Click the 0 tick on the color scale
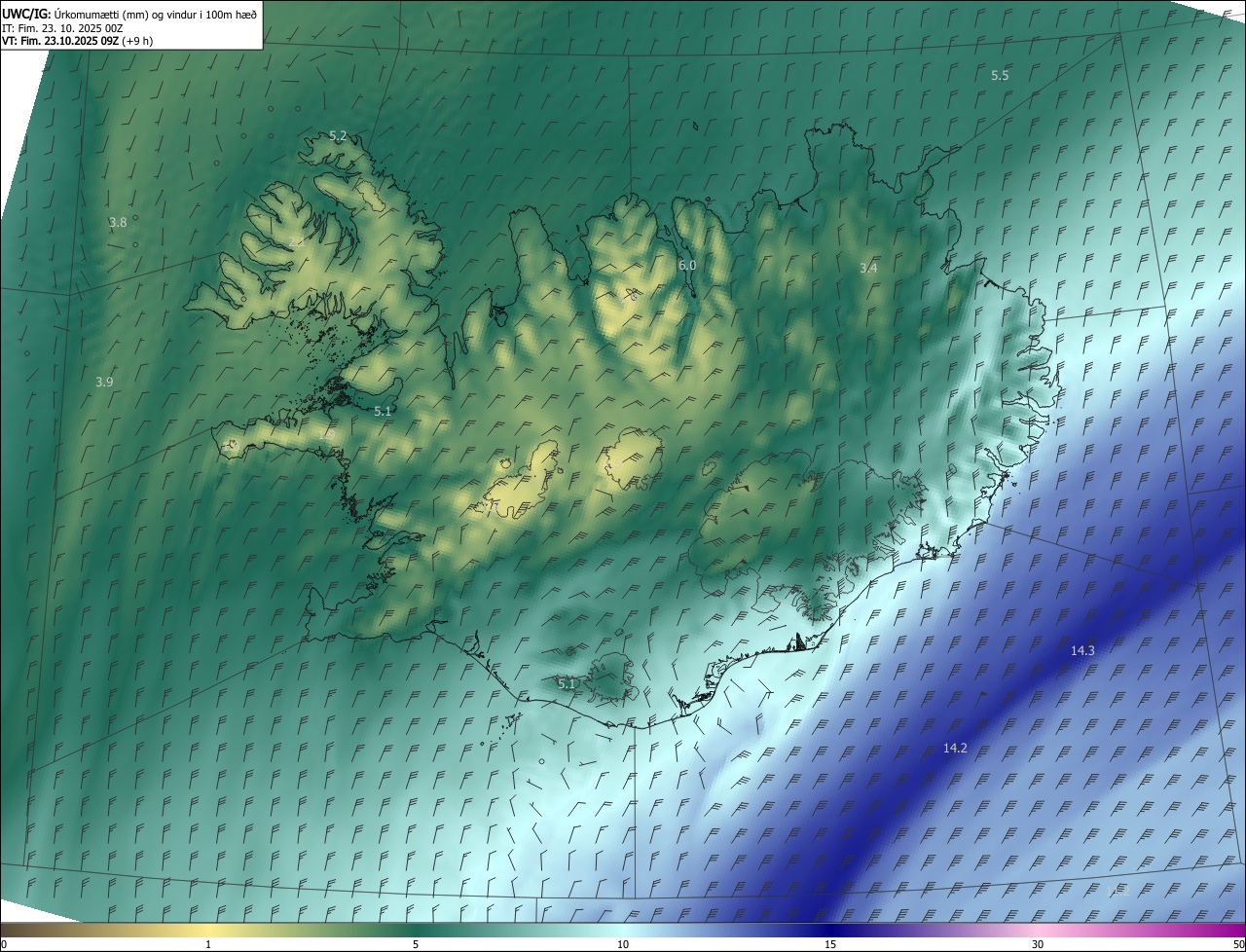Image resolution: width=1246 pixels, height=952 pixels. coord(4,944)
